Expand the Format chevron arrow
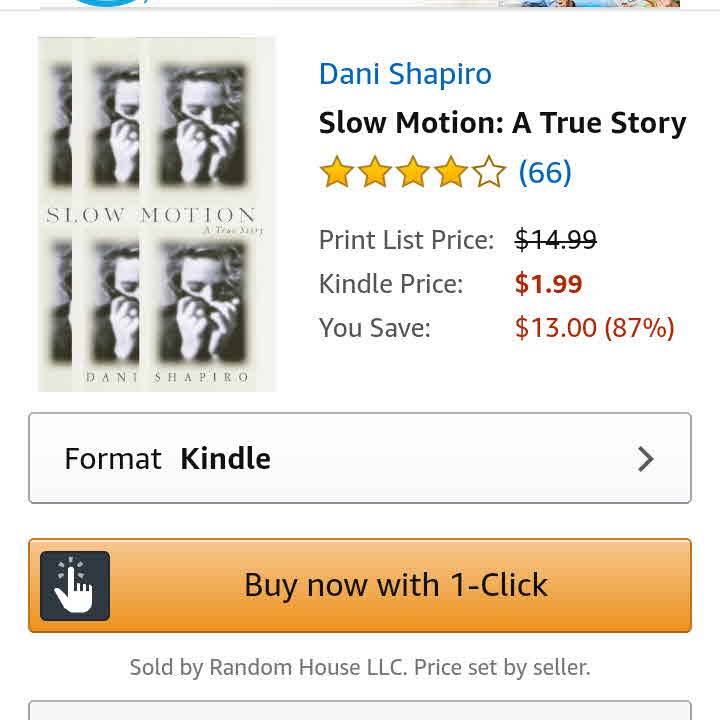The width and height of the screenshot is (720, 720). 646,459
